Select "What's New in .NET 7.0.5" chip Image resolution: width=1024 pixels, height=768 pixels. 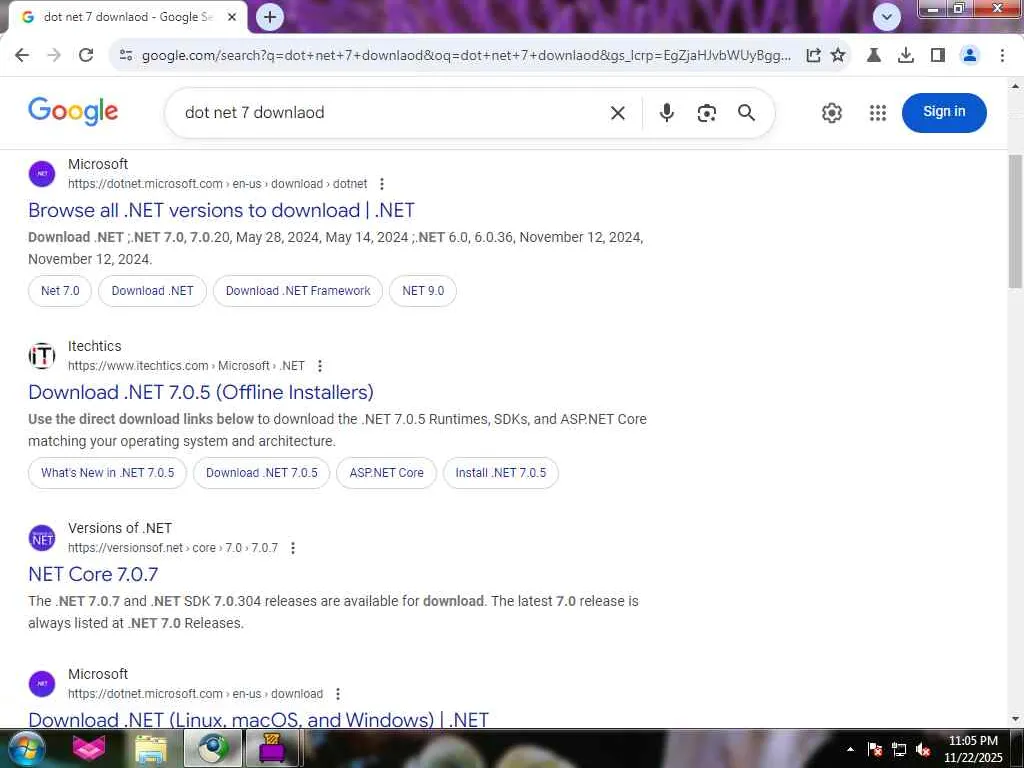[x=107, y=473]
